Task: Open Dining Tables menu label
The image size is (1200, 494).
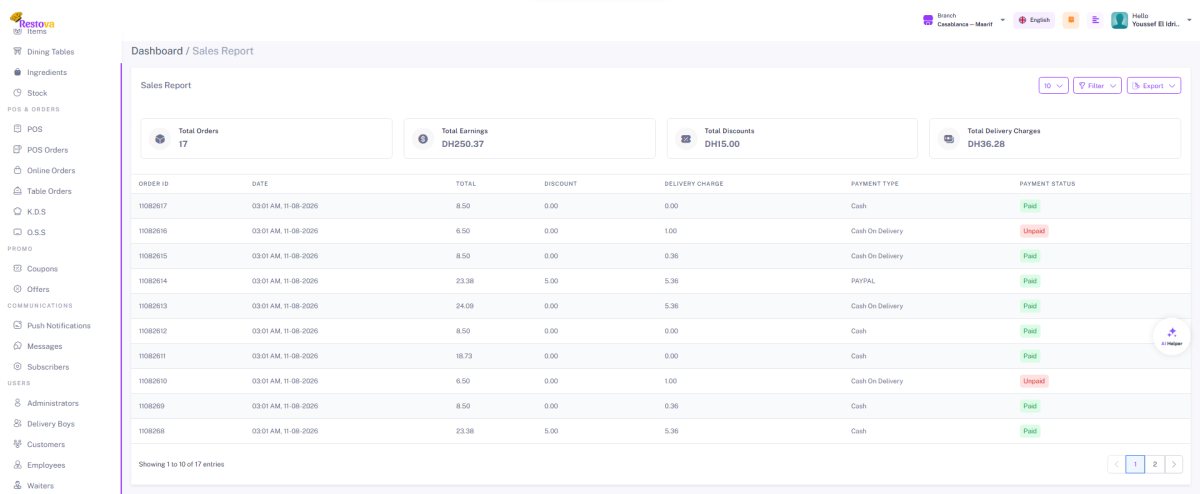Action: (x=50, y=52)
